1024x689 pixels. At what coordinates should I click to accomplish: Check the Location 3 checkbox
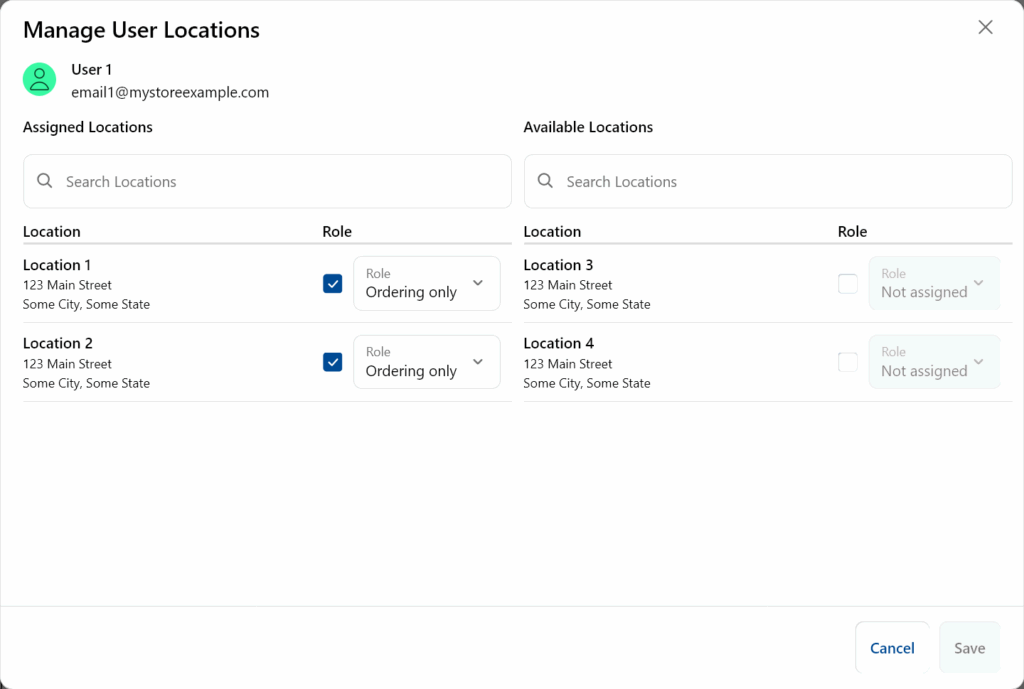point(848,284)
